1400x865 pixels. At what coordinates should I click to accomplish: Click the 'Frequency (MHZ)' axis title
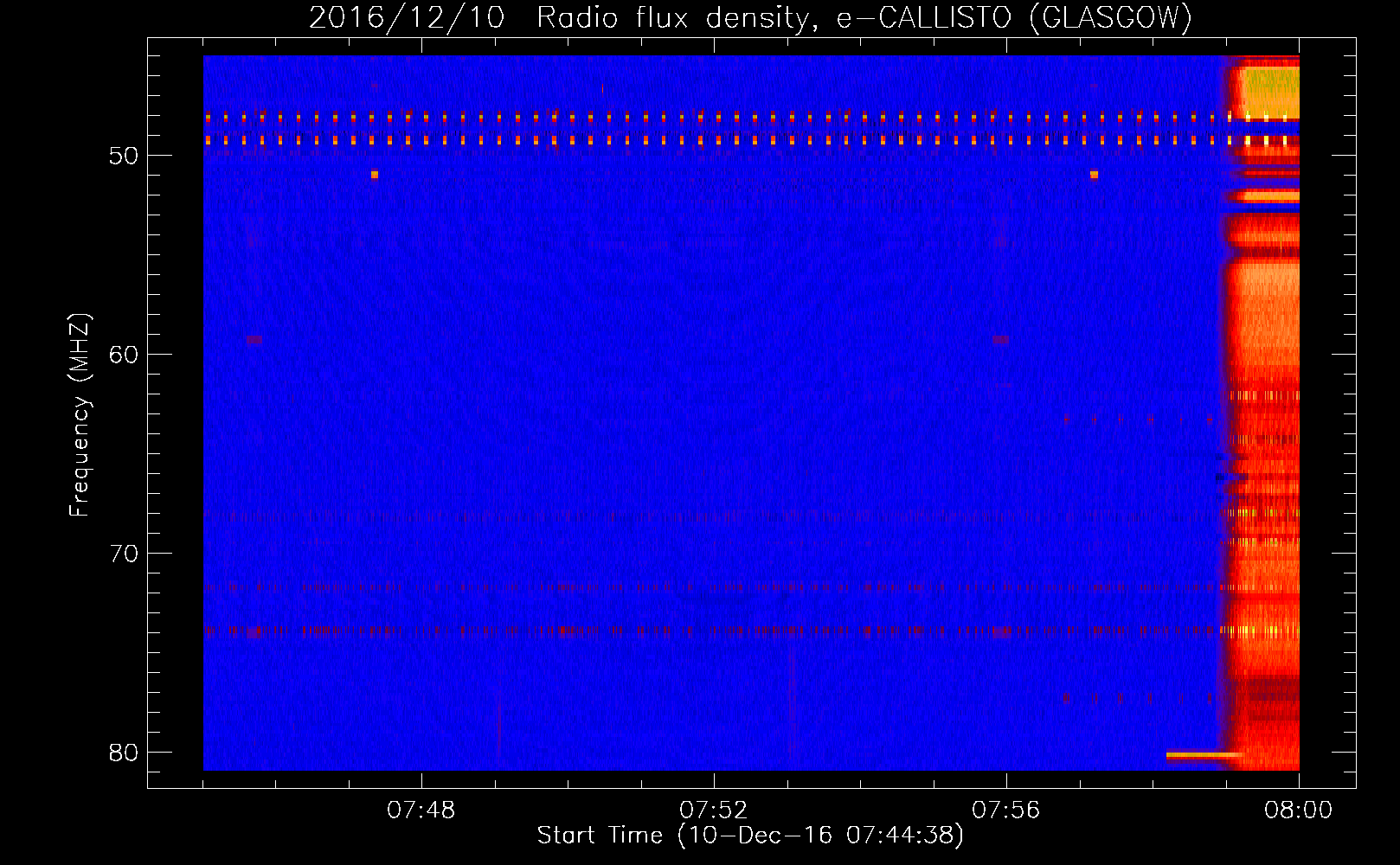coord(80,414)
